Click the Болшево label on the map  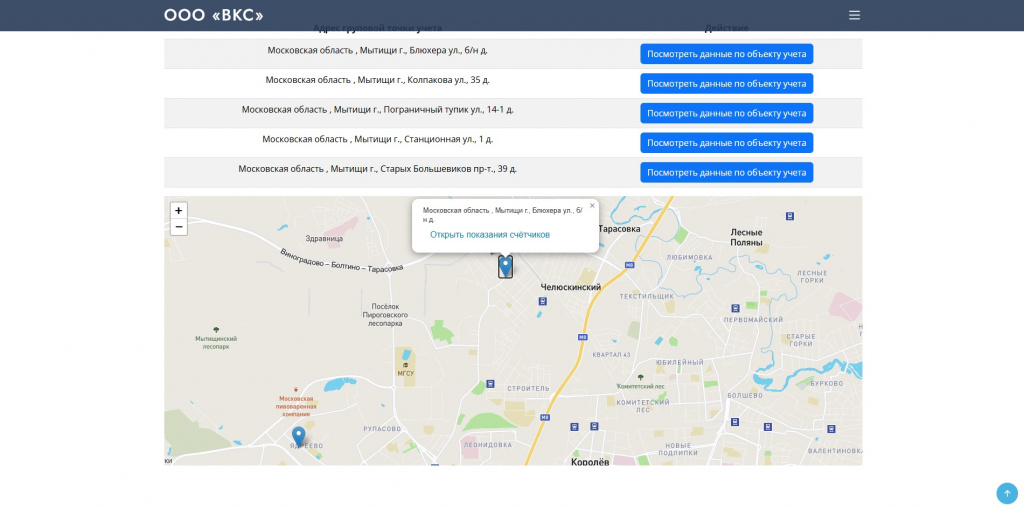[x=744, y=396]
